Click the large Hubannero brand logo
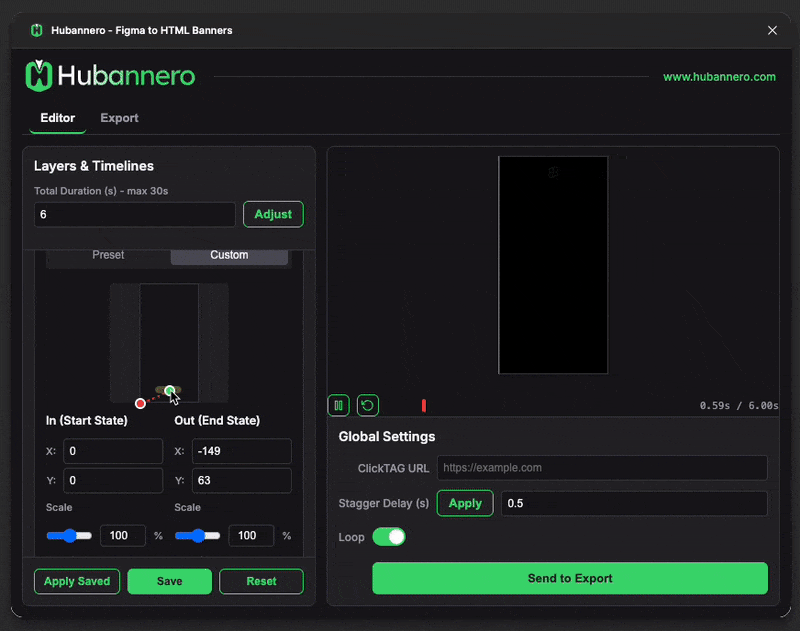 110,76
